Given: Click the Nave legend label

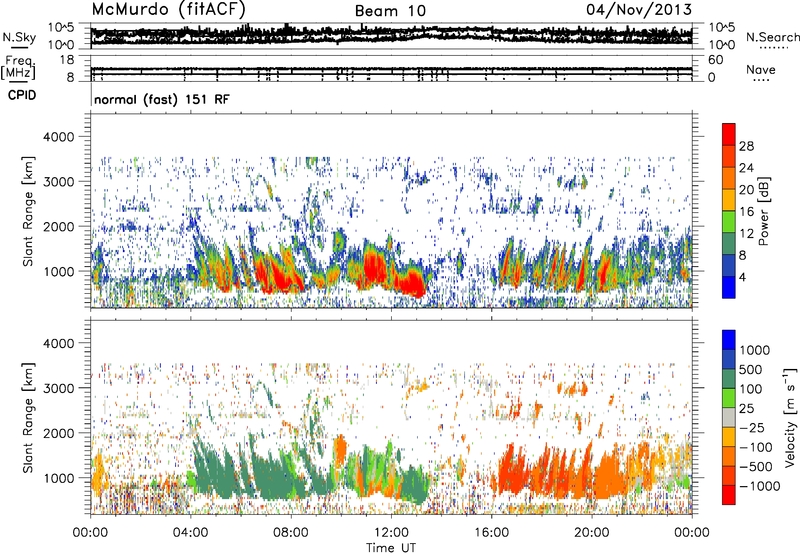Looking at the screenshot, I should 761,69.
